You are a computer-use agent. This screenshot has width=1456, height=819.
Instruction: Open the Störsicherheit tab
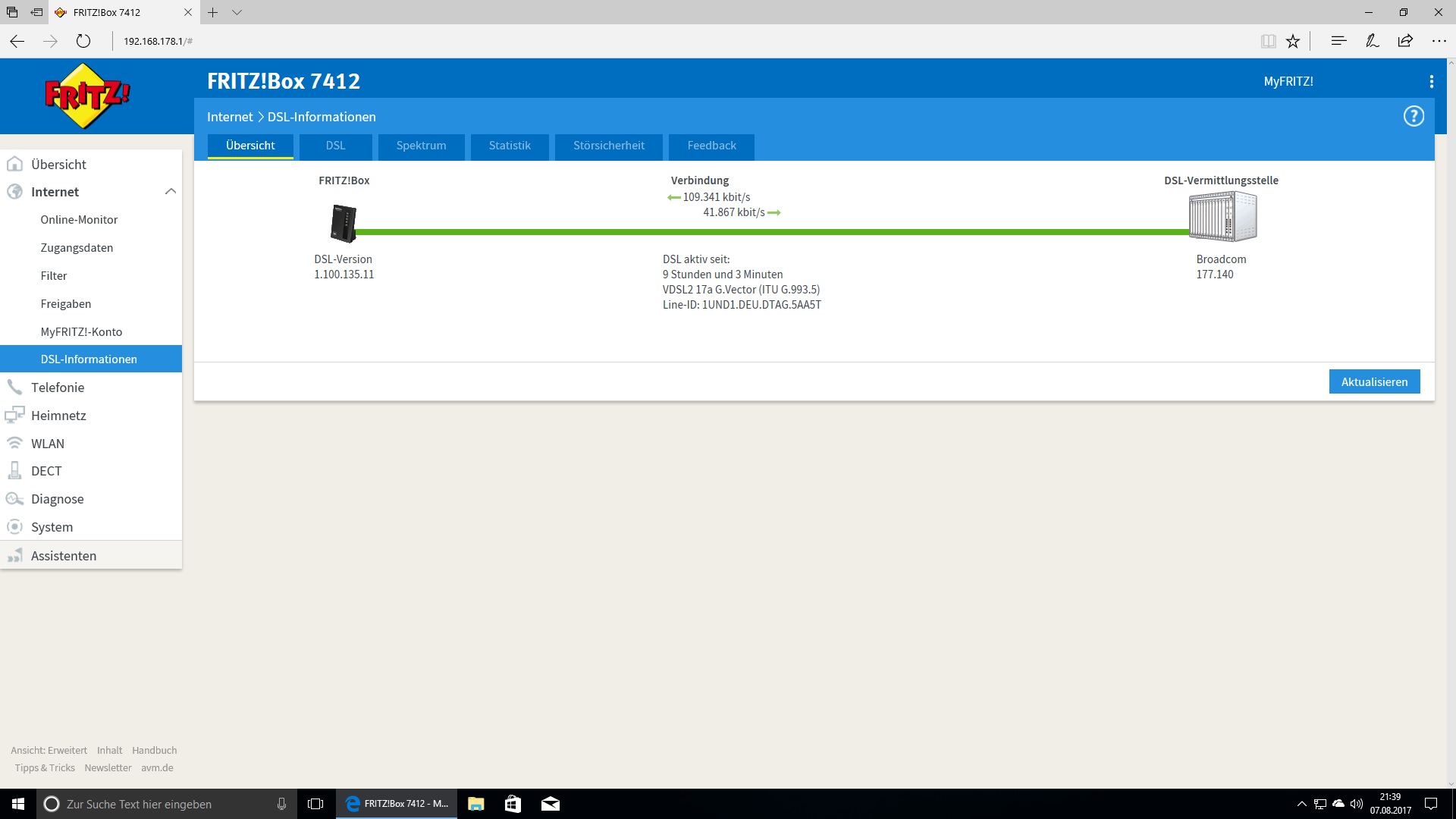point(608,146)
